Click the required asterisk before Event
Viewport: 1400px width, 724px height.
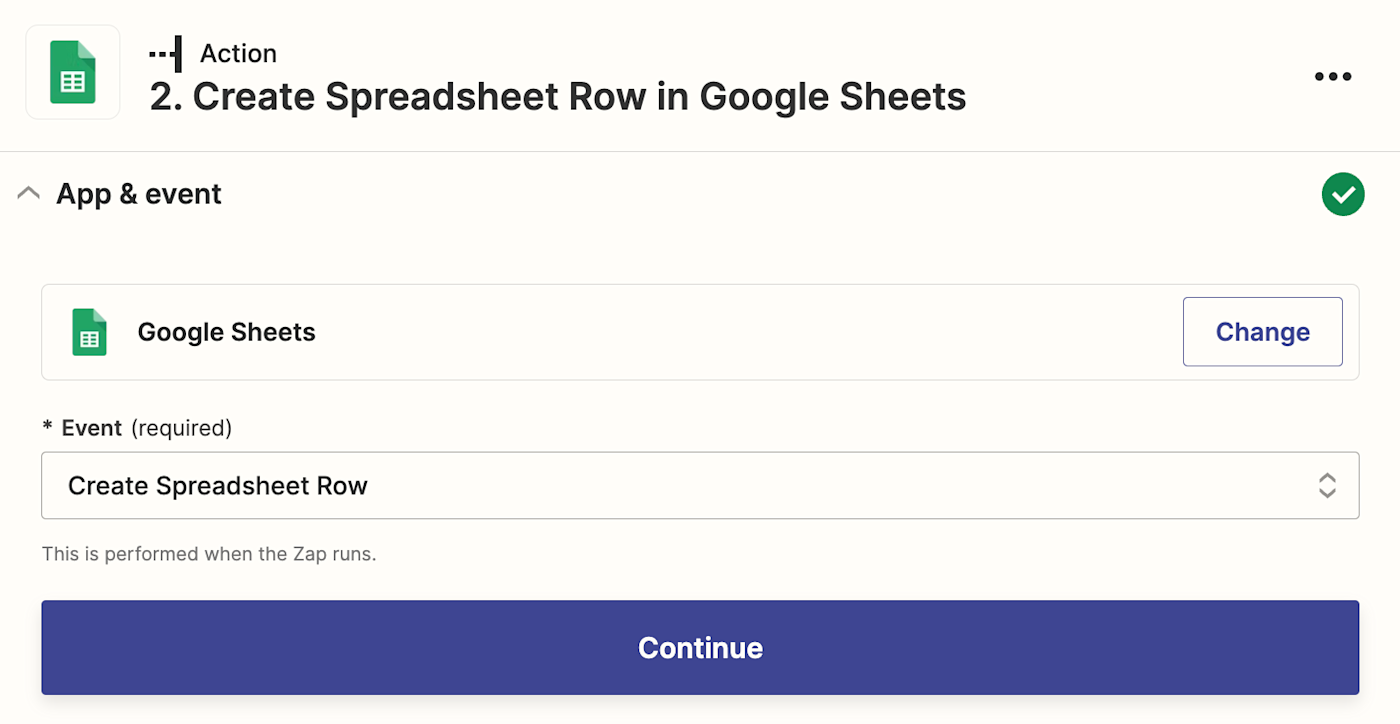tap(47, 428)
